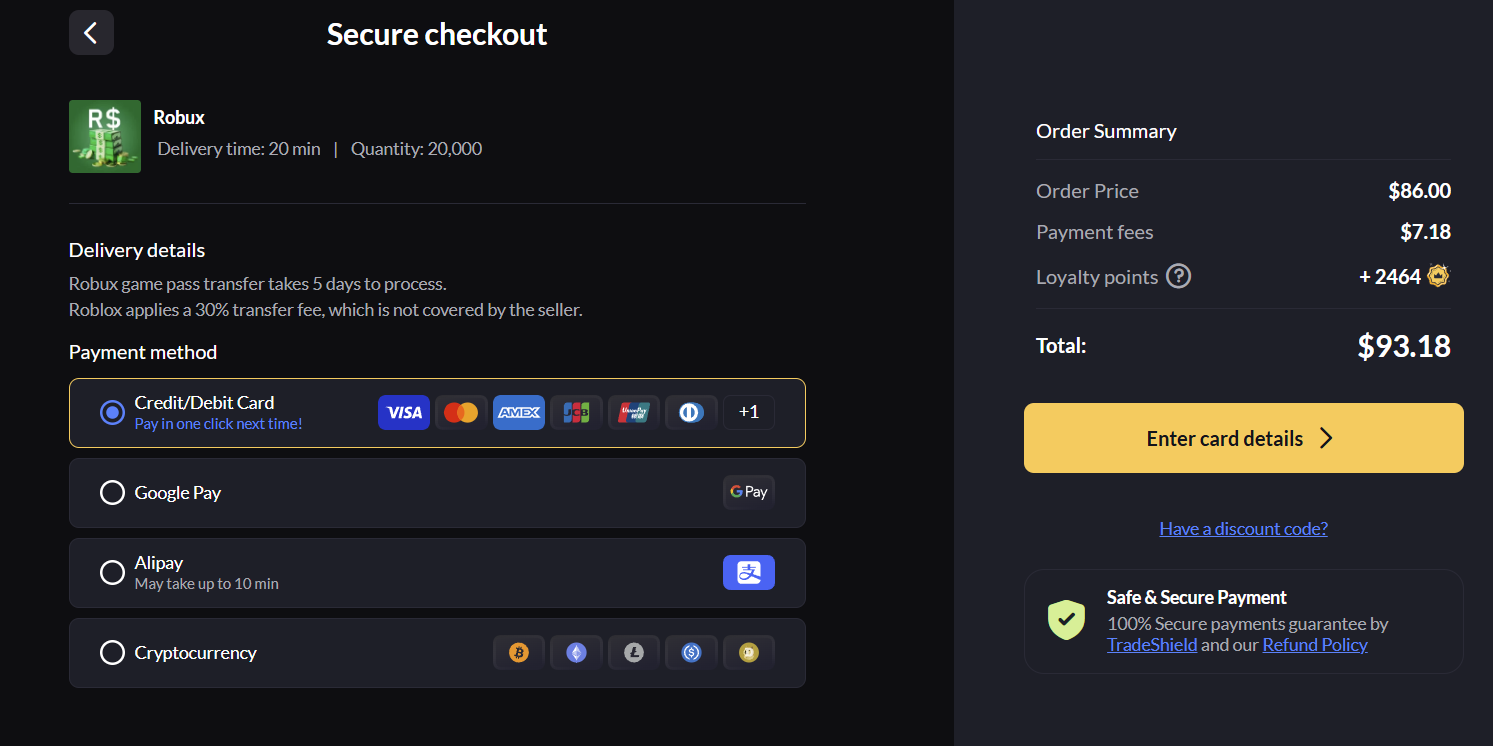Select Google Pay payment method
The image size is (1493, 746).
[x=112, y=493]
